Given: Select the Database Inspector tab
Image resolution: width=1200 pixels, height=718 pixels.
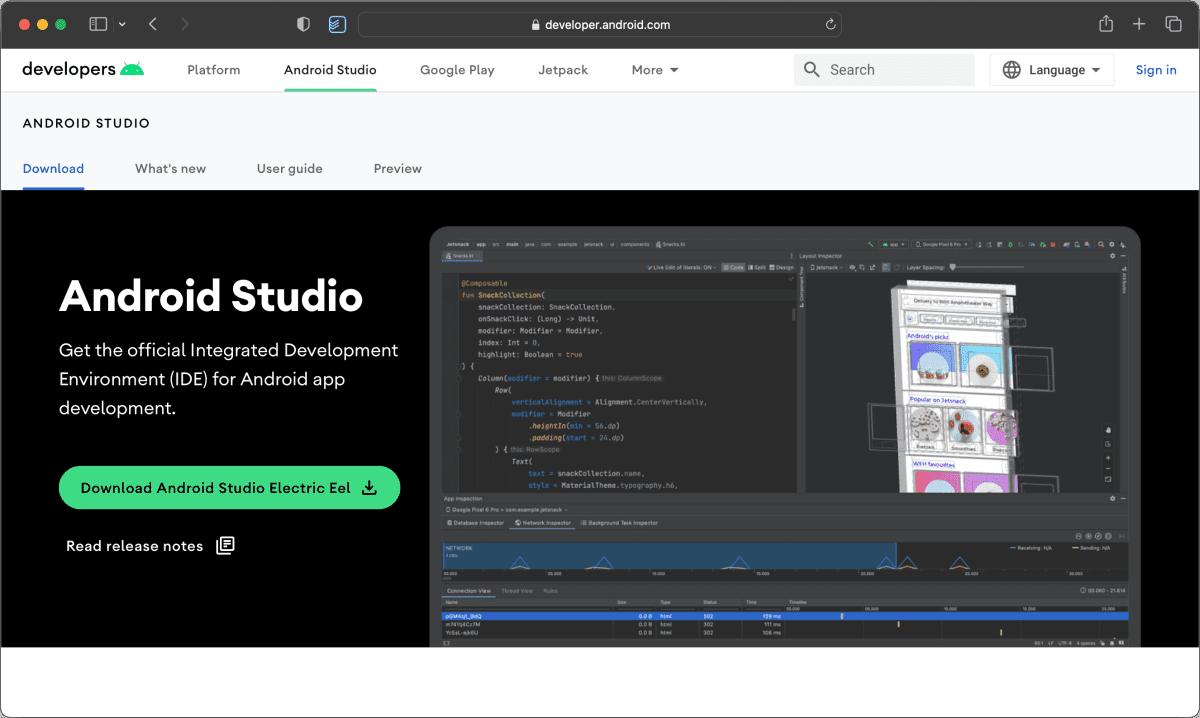Looking at the screenshot, I should 478,523.
